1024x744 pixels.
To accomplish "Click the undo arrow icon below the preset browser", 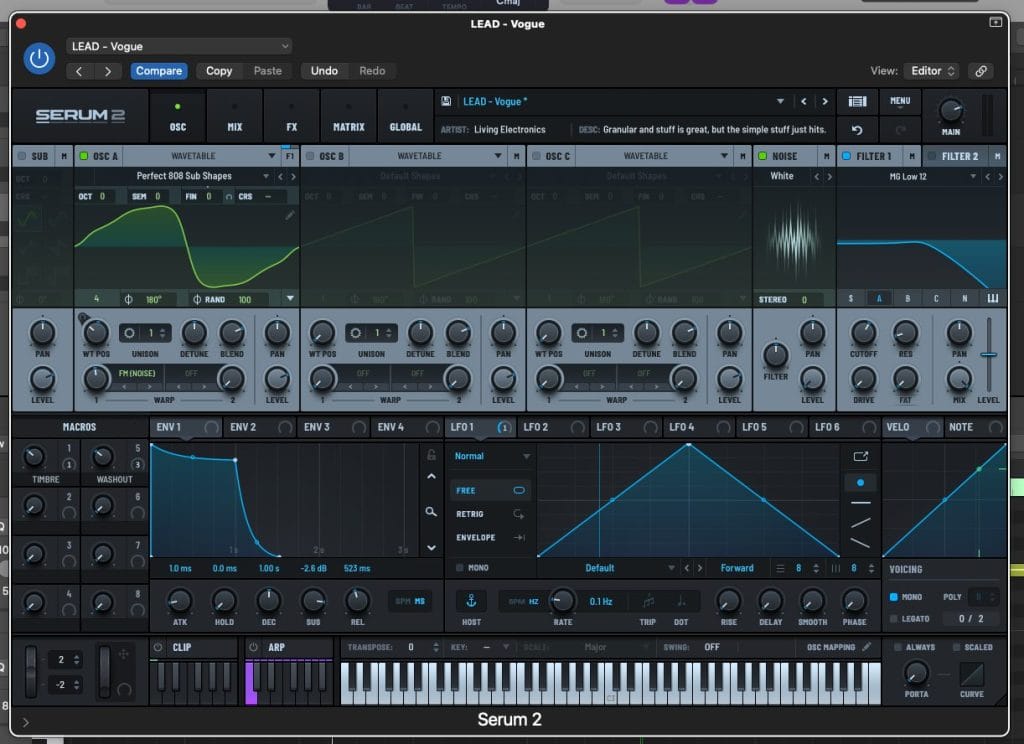I will tap(857, 130).
